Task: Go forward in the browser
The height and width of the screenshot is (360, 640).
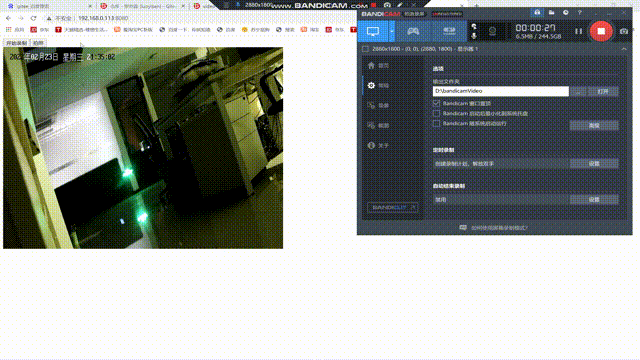Action: pyautogui.click(x=21, y=18)
